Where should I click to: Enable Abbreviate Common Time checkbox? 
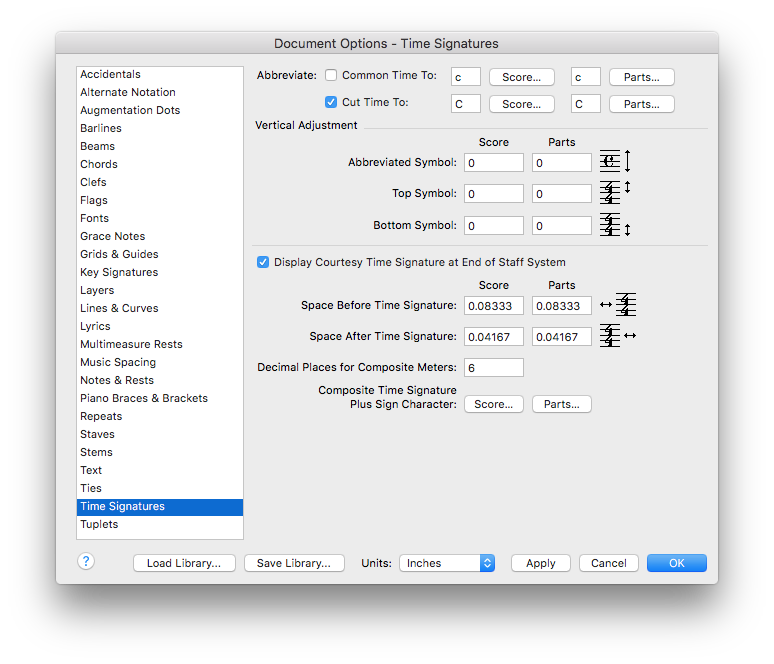331,75
